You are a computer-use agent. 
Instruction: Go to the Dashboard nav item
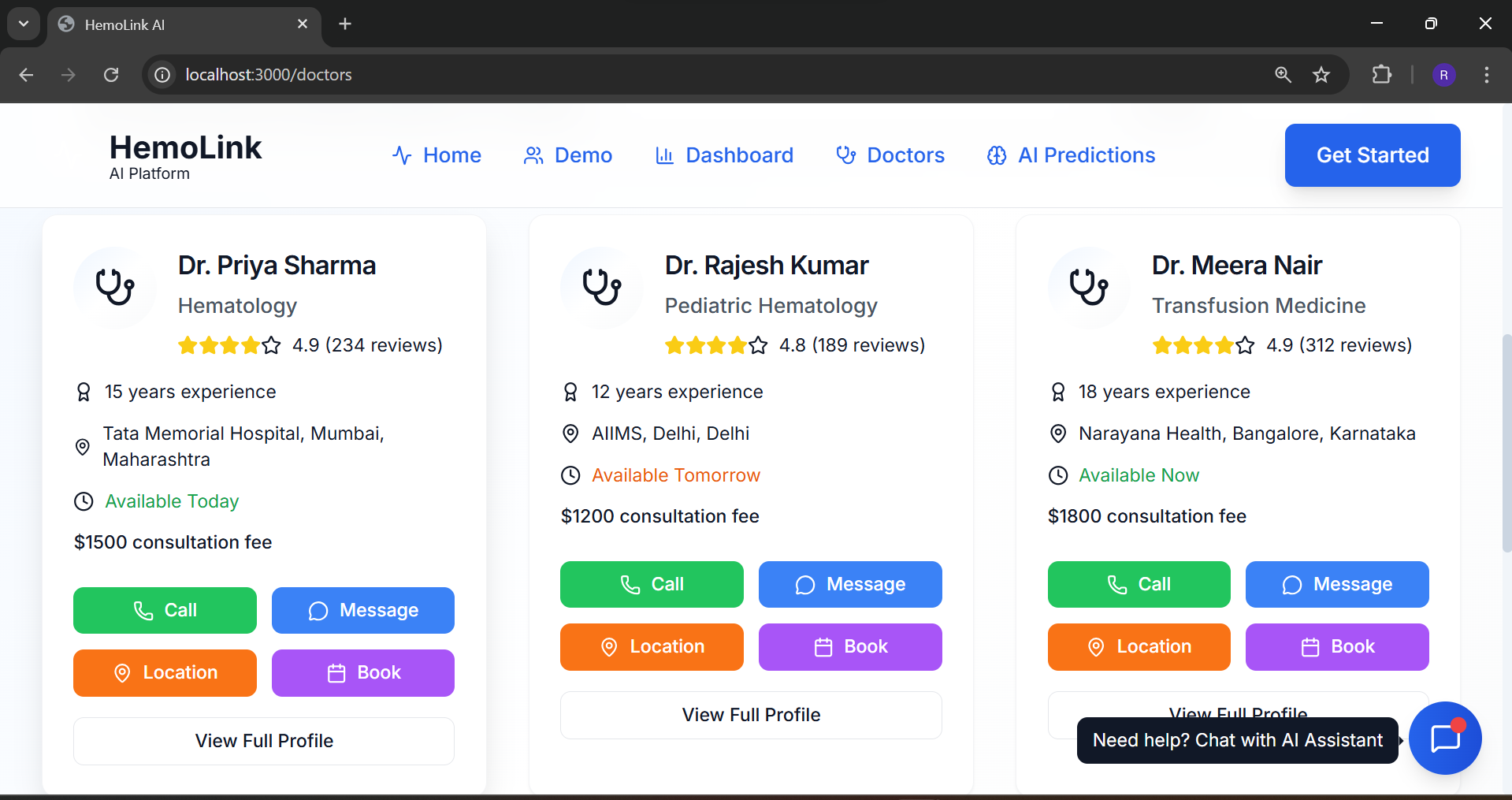(x=724, y=155)
